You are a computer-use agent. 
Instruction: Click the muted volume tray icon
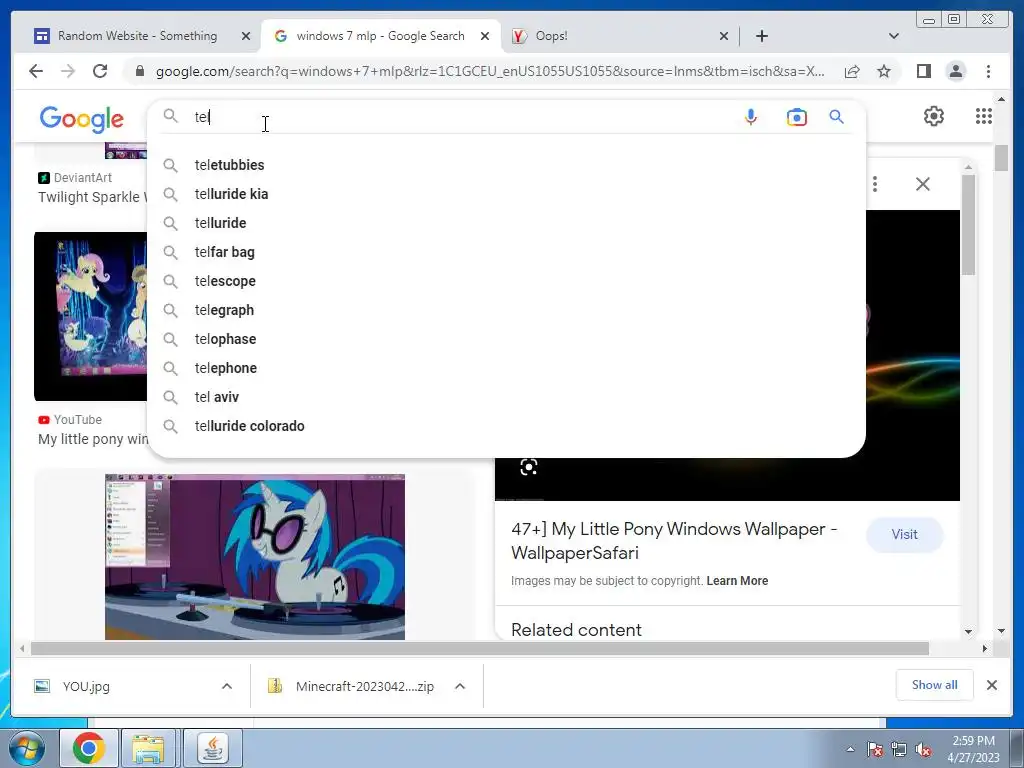[x=923, y=750]
